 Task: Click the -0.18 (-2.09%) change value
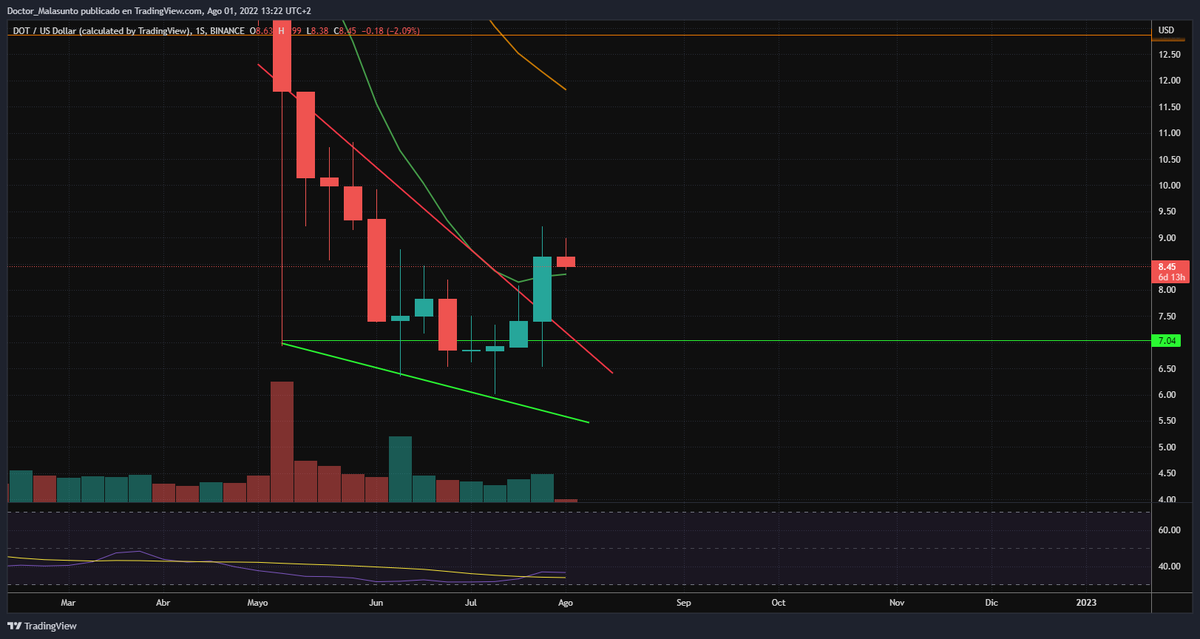click(390, 31)
